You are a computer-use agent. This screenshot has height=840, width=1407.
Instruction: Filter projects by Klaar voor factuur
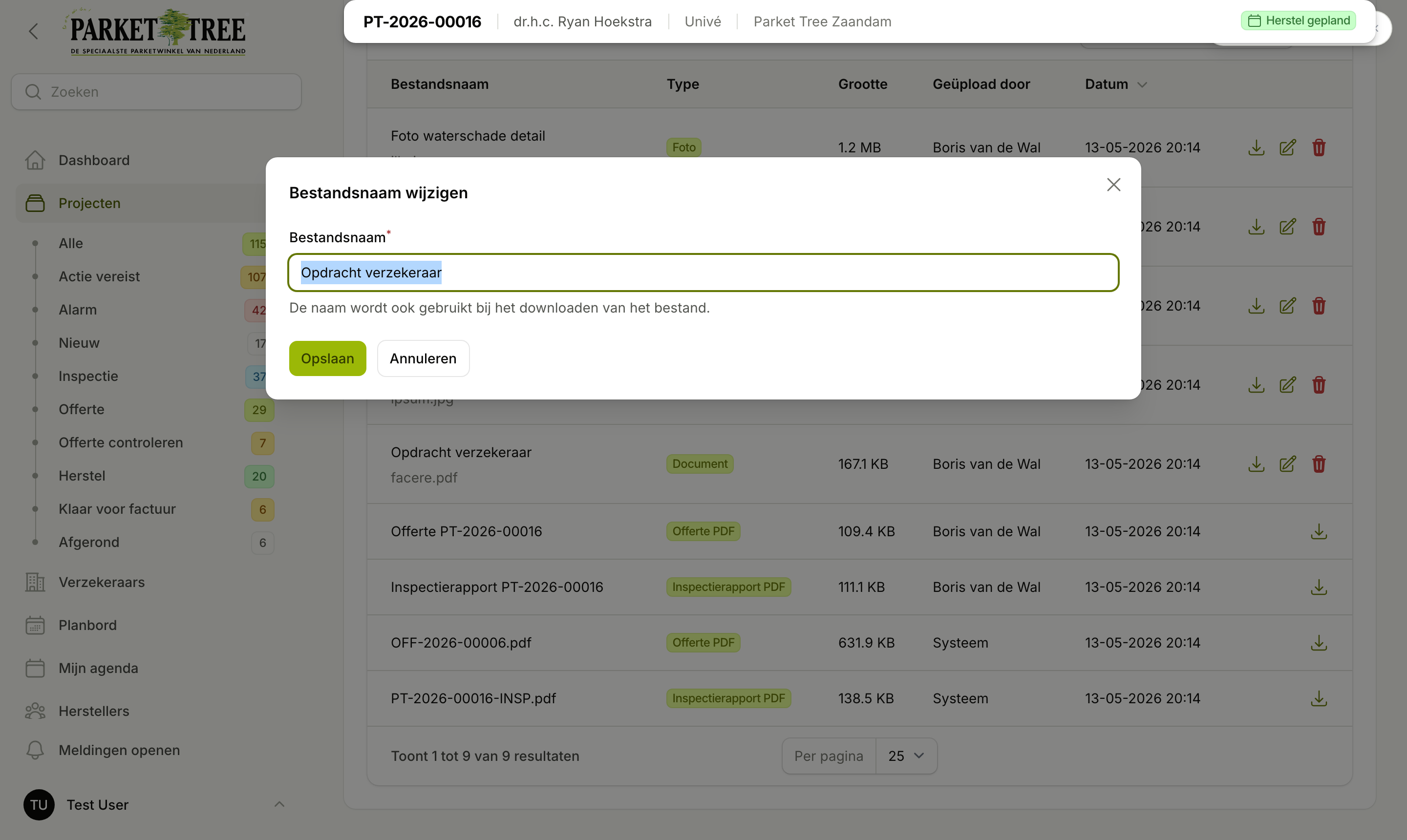pos(117,509)
